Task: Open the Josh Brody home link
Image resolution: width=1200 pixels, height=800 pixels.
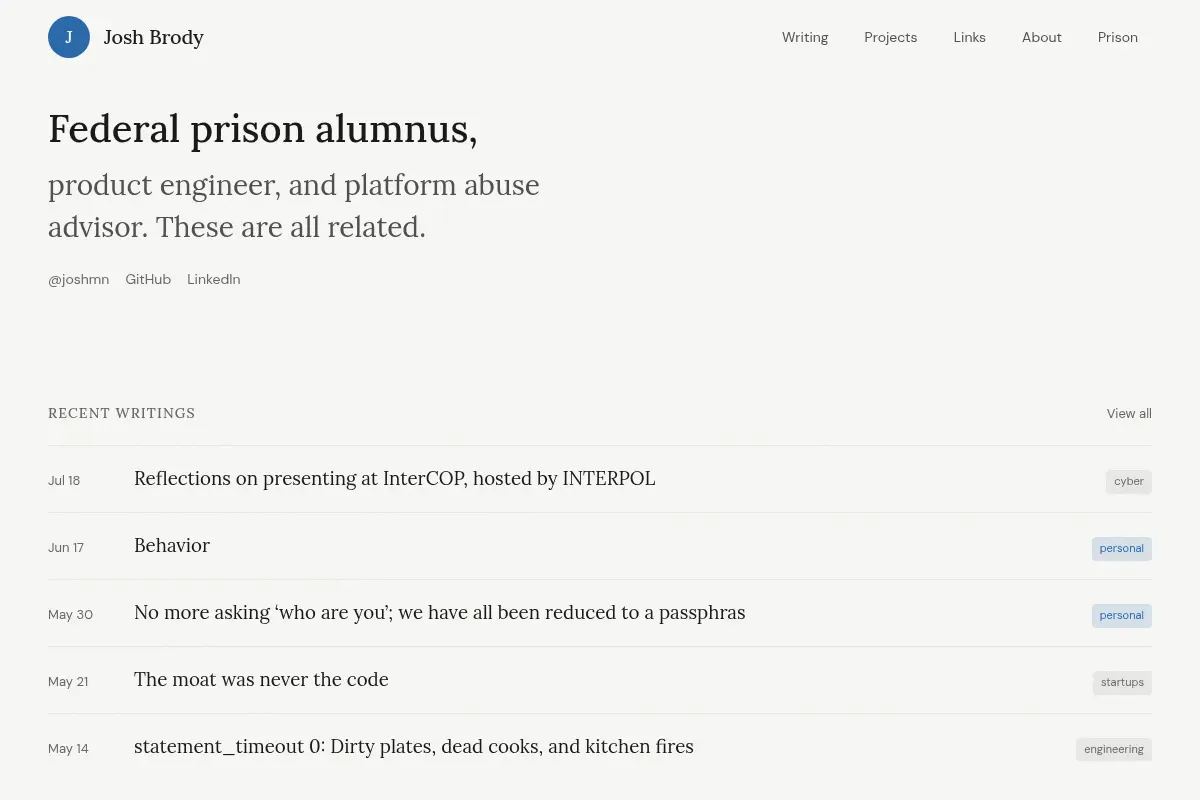Action: [153, 37]
